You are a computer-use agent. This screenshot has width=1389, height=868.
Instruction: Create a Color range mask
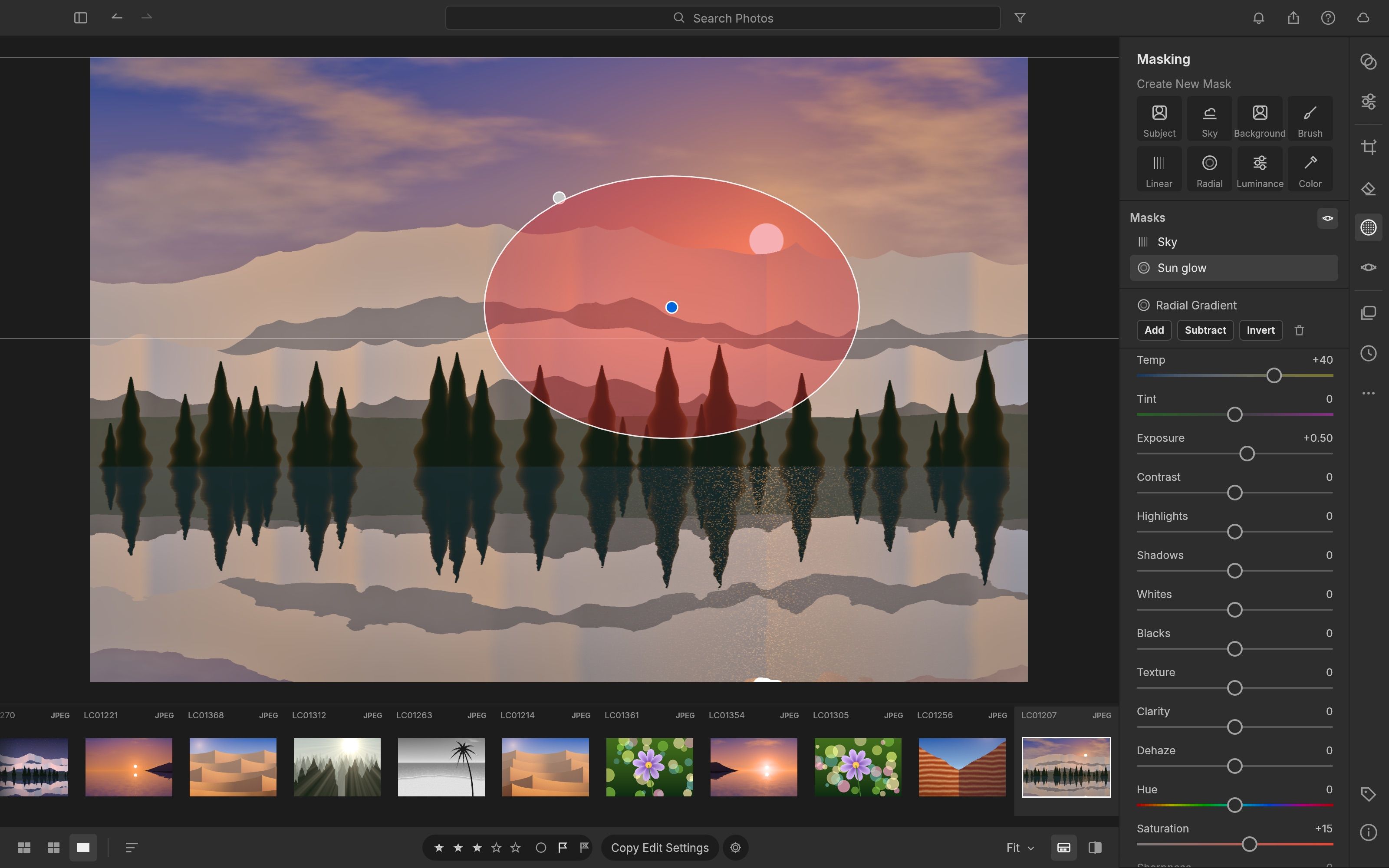1310,169
